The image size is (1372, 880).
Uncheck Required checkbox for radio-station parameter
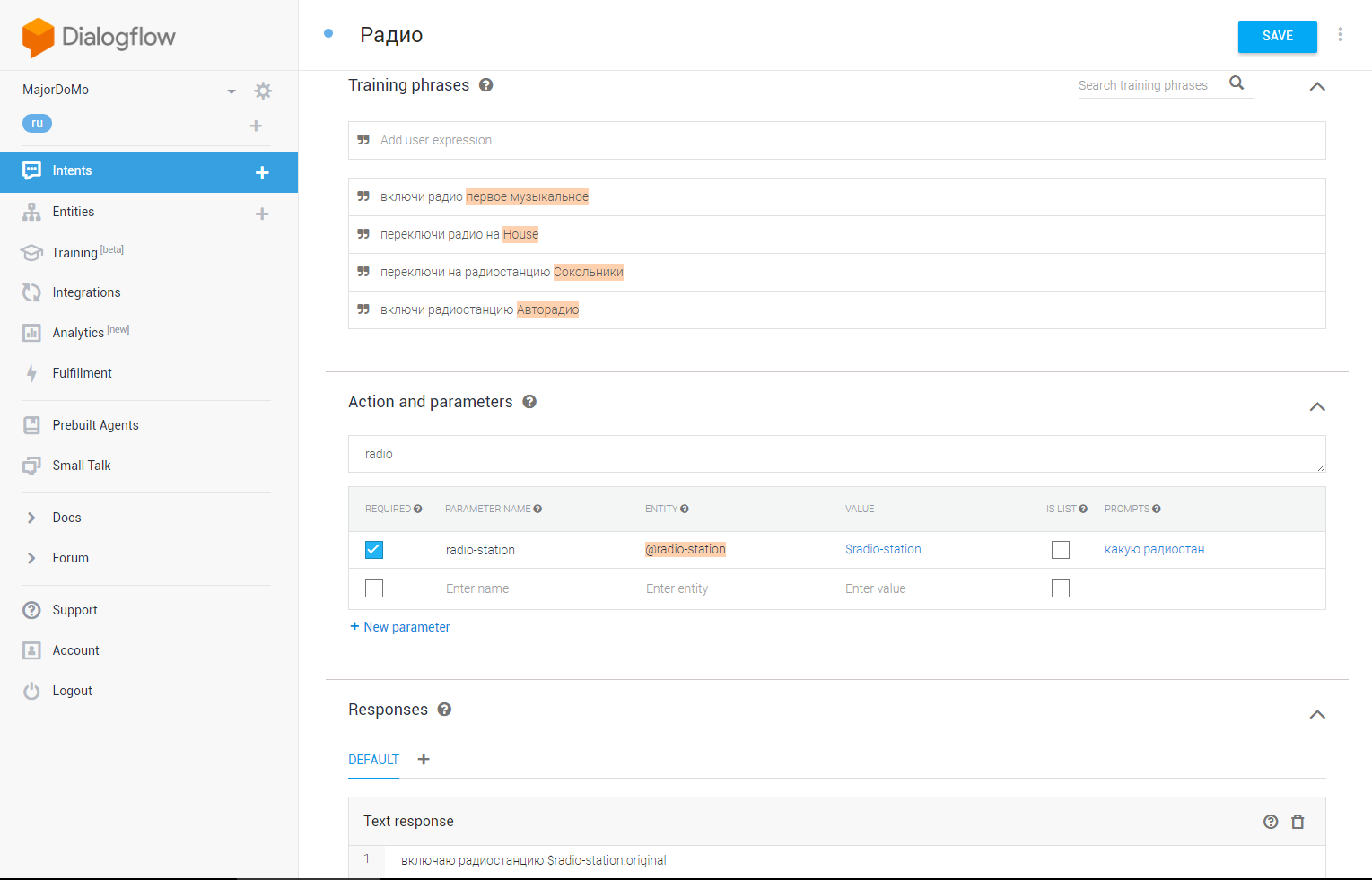pyautogui.click(x=374, y=550)
